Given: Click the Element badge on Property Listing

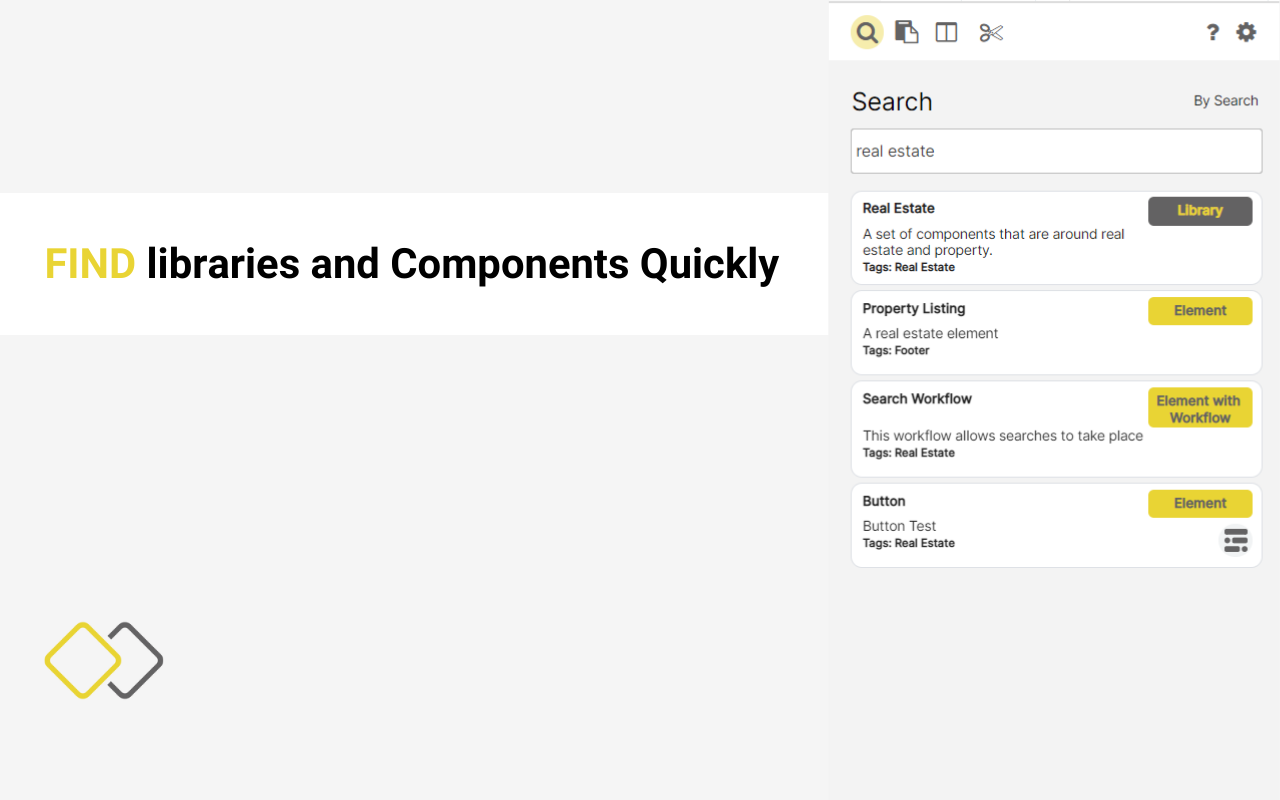Looking at the screenshot, I should point(1200,311).
